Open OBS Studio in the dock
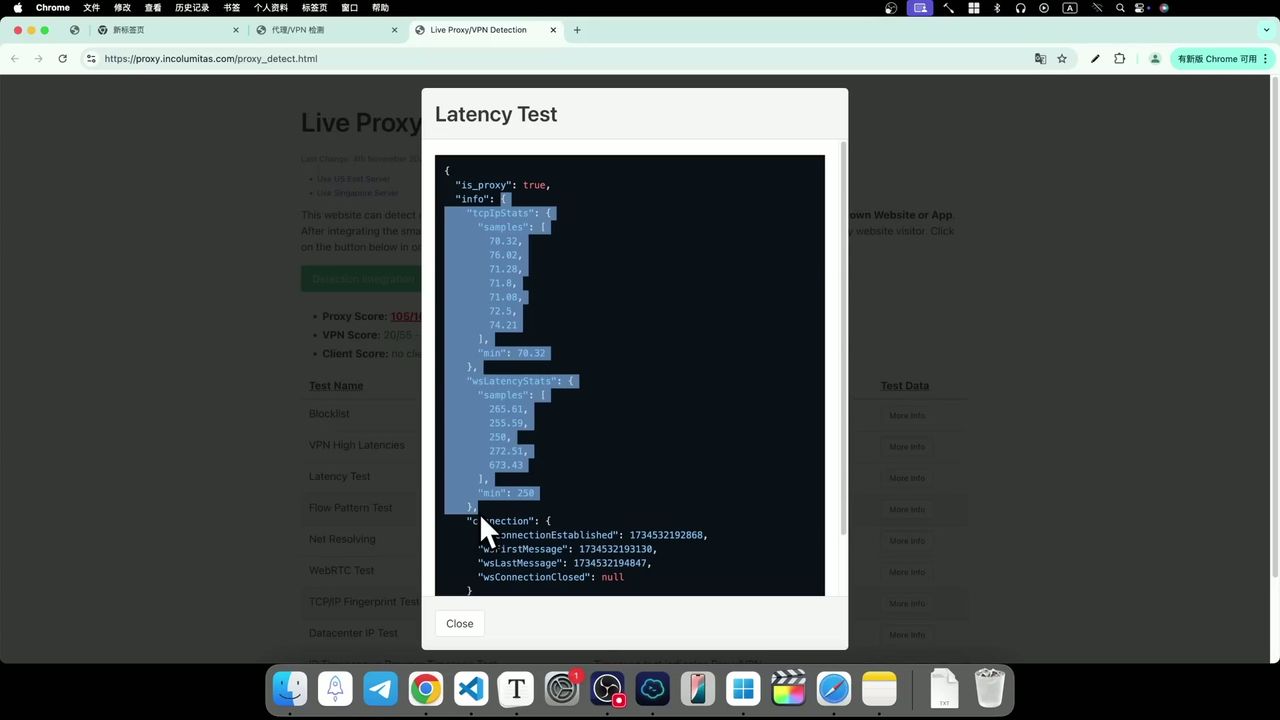The height and width of the screenshot is (720, 1280). point(607,689)
